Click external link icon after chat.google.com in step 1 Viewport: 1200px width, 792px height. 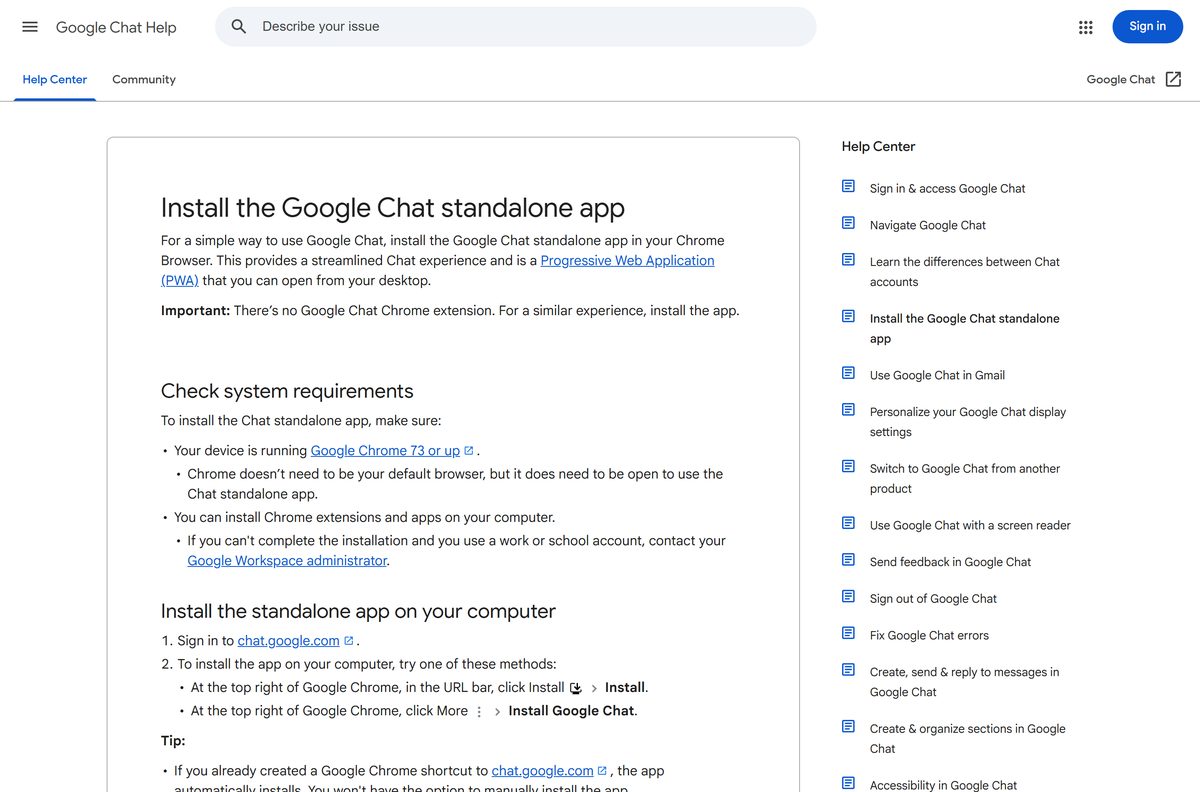349,641
